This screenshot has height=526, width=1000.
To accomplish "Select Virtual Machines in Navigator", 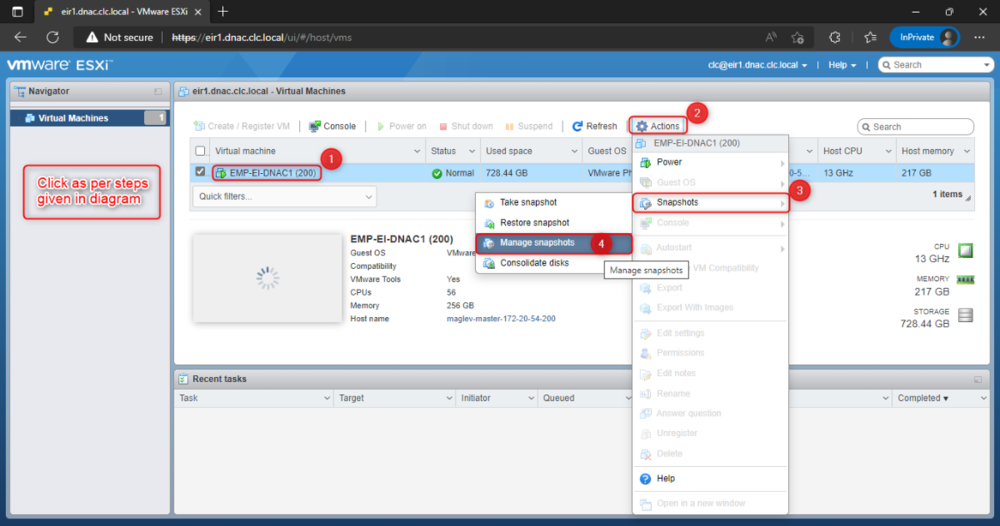I will click(x=90, y=118).
